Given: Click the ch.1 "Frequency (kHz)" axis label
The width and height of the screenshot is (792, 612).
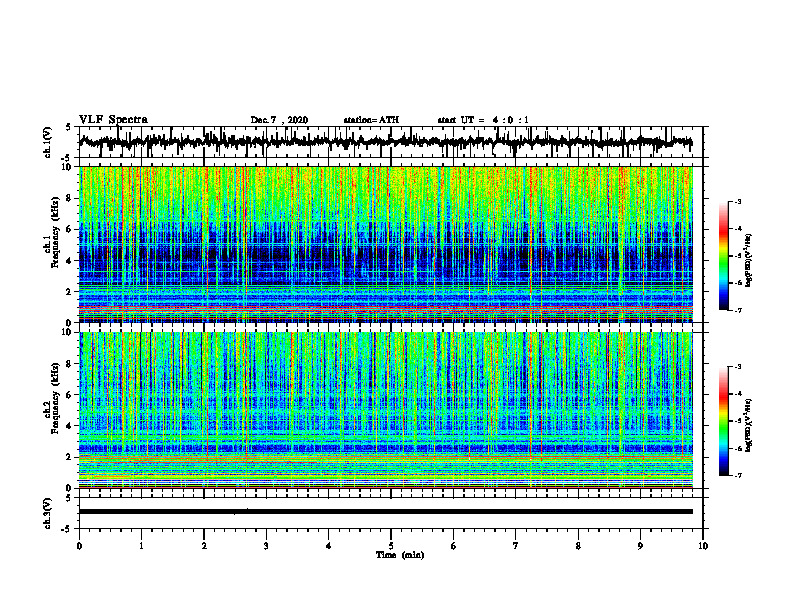Looking at the screenshot, I should tap(56, 232).
